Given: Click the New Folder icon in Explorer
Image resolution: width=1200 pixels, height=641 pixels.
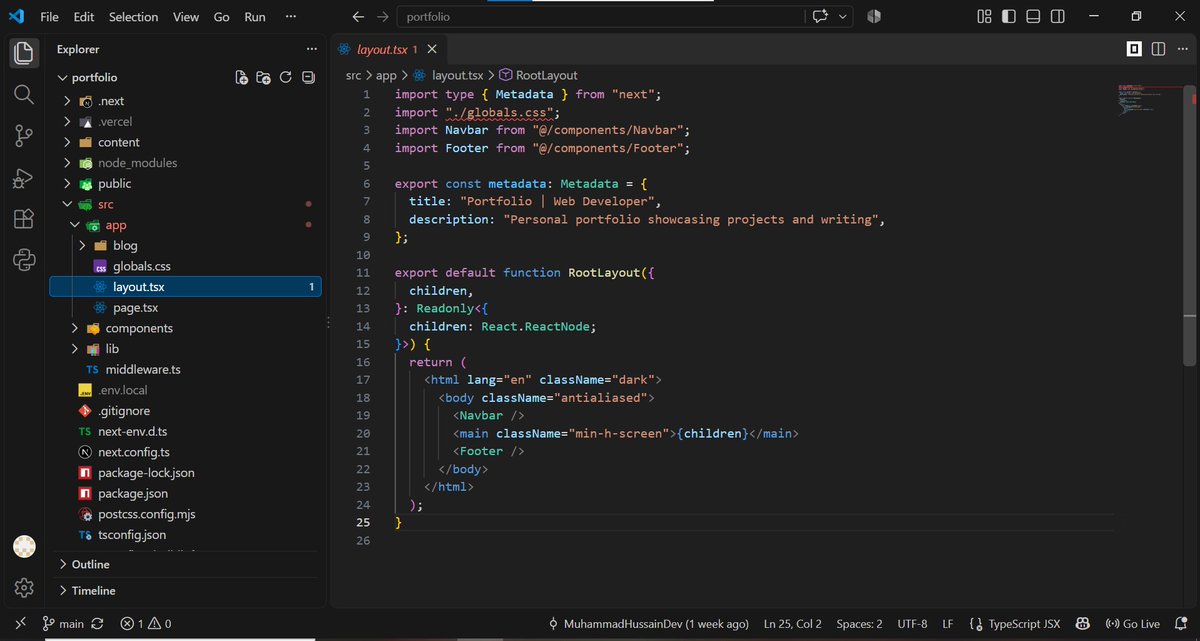Looking at the screenshot, I should point(263,77).
